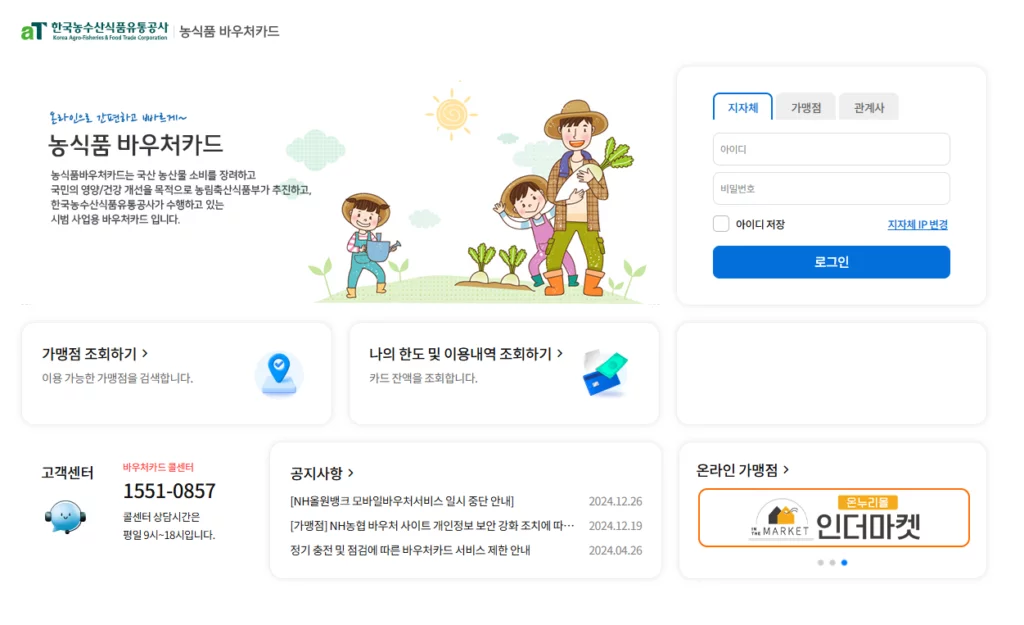The height and width of the screenshot is (625, 1024).
Task: Open the 지자체 IP 변경 link
Action: [917, 225]
